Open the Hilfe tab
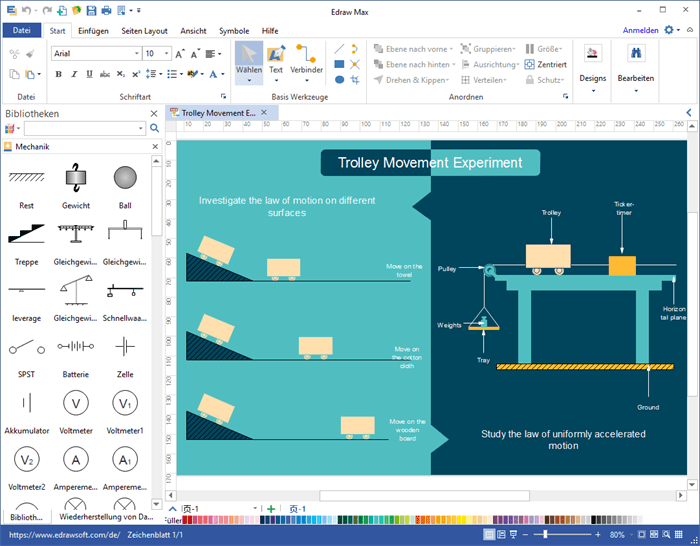Image resolution: width=700 pixels, height=546 pixels. 270,31
